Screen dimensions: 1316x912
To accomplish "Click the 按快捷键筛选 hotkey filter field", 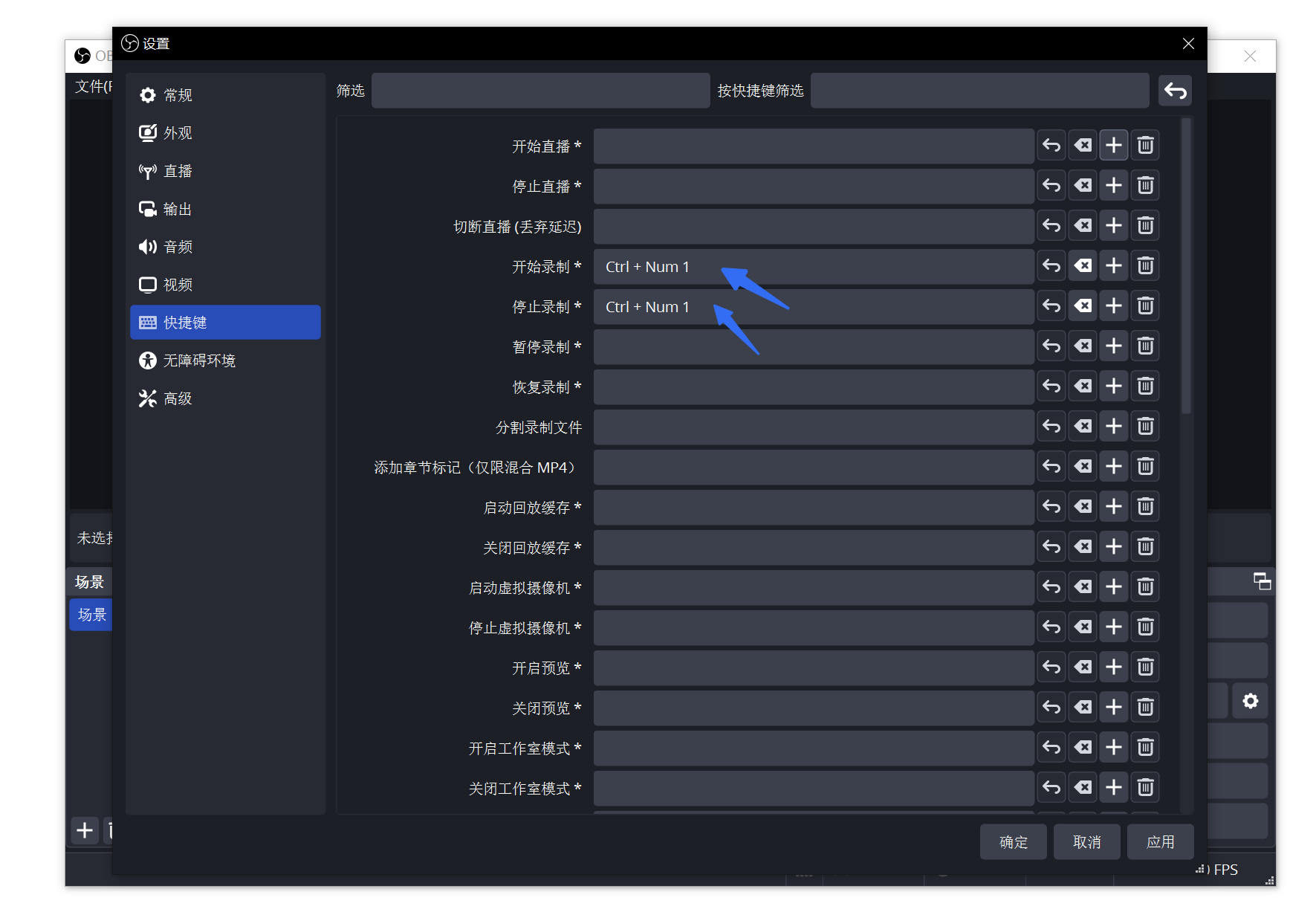I will [x=979, y=91].
